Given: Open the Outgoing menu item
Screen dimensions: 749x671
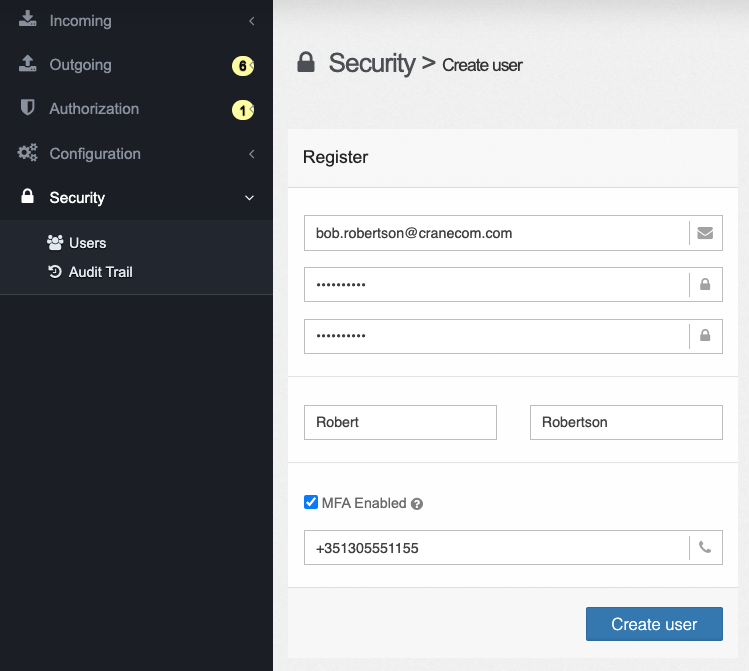Looking at the screenshot, I should point(136,64).
